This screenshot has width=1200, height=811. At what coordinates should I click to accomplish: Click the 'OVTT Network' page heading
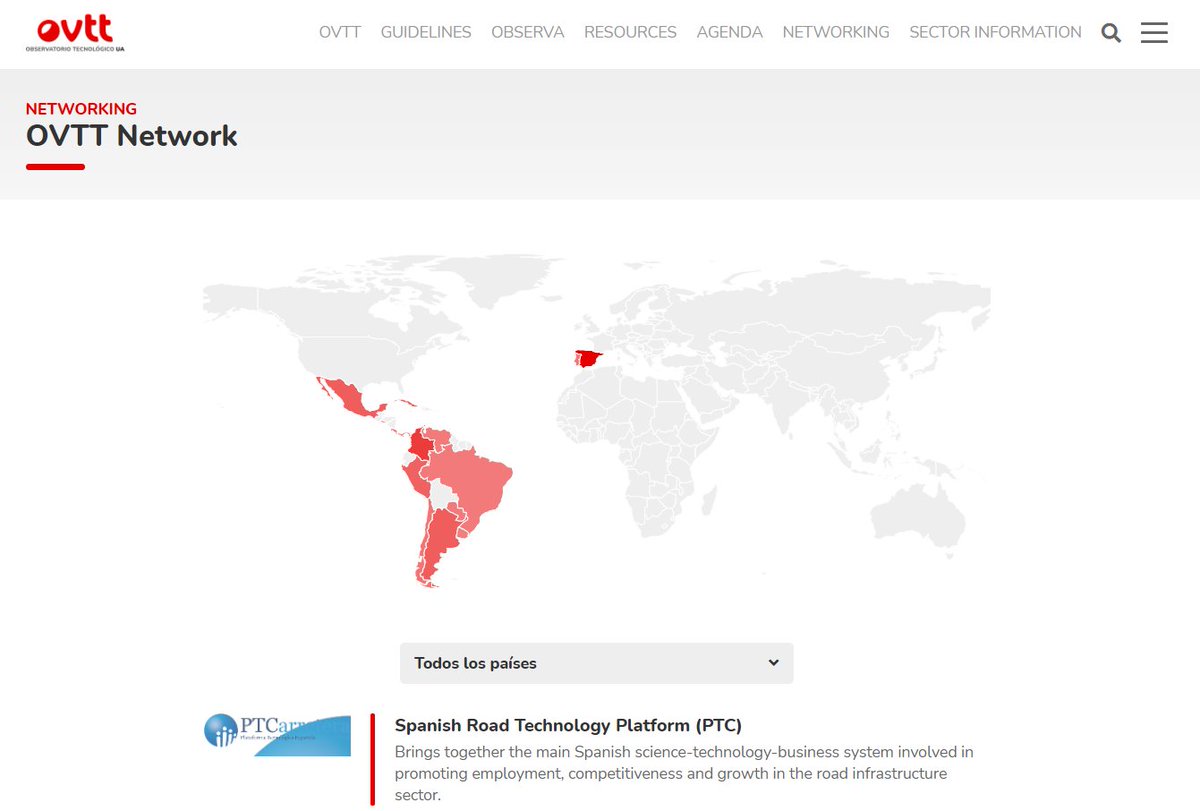132,136
